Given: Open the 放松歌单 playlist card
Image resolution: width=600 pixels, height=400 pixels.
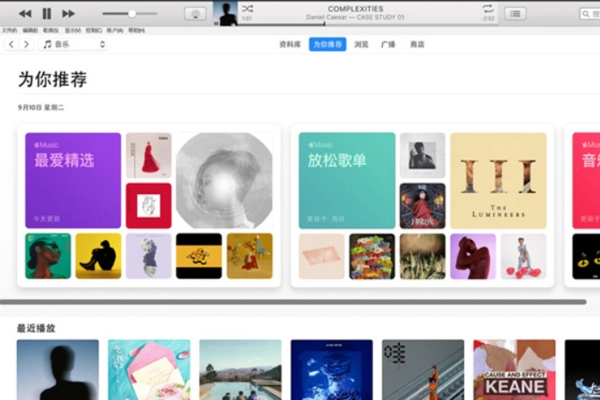Looking at the screenshot, I should point(347,180).
